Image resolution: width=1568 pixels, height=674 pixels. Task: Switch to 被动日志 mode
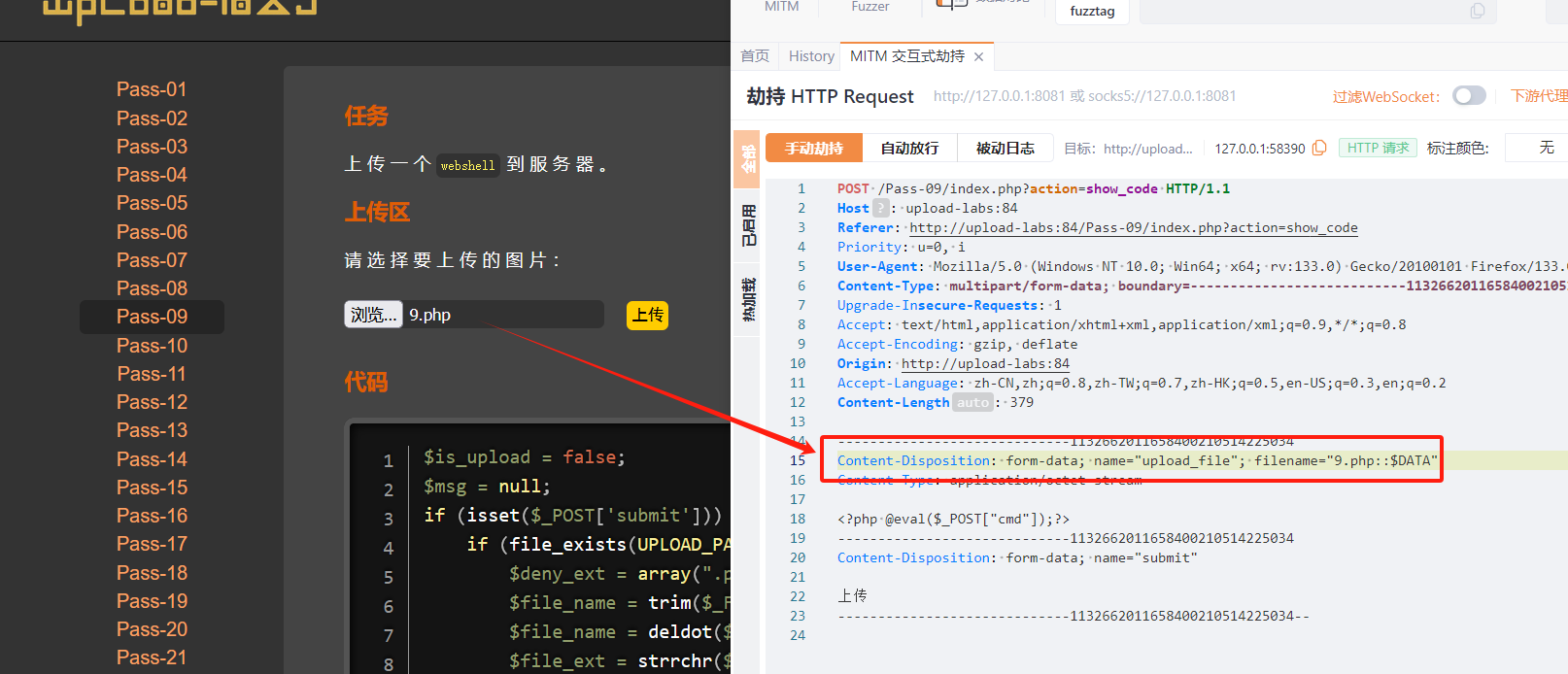coord(1005,148)
